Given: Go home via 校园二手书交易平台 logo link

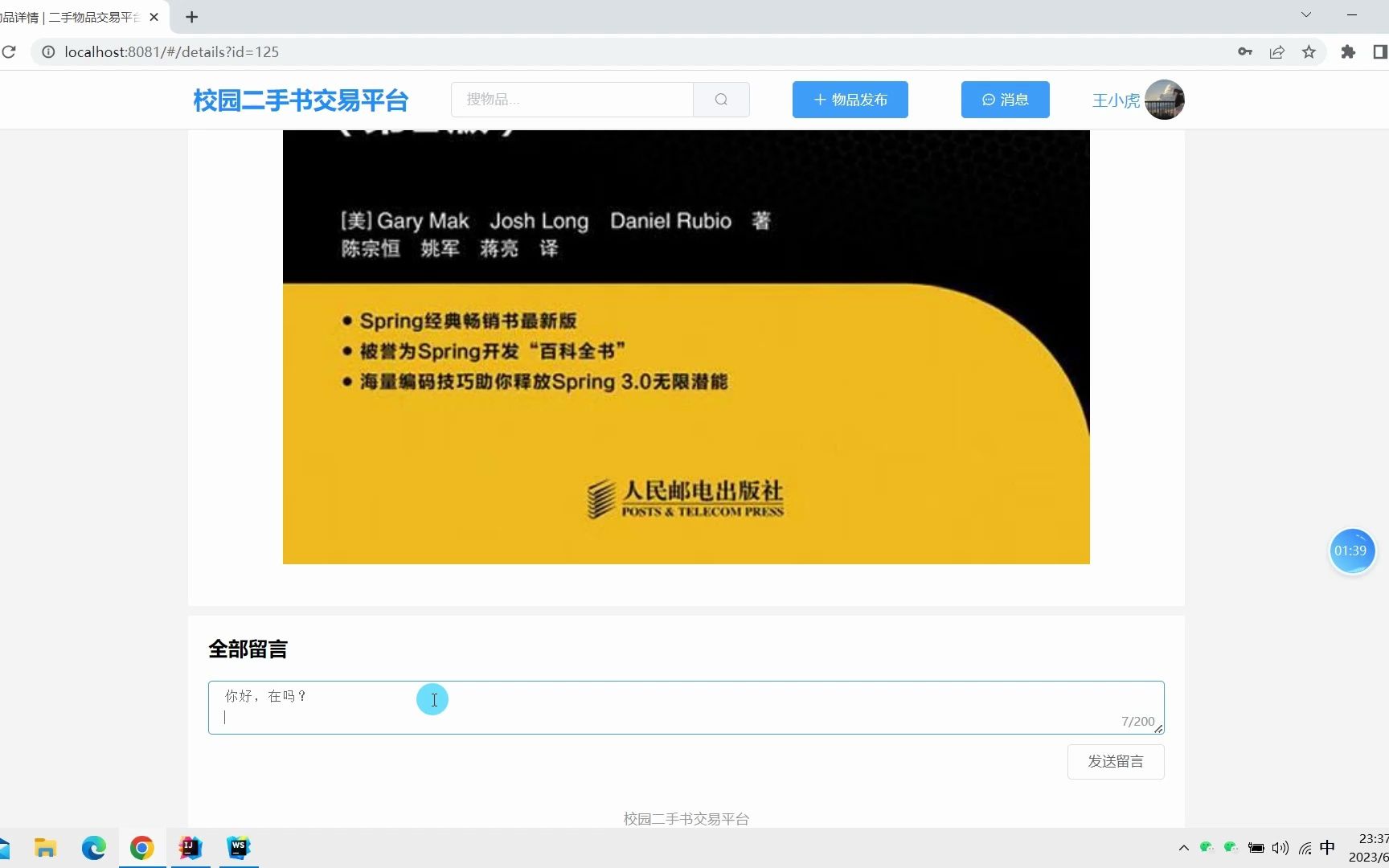Looking at the screenshot, I should [x=299, y=100].
